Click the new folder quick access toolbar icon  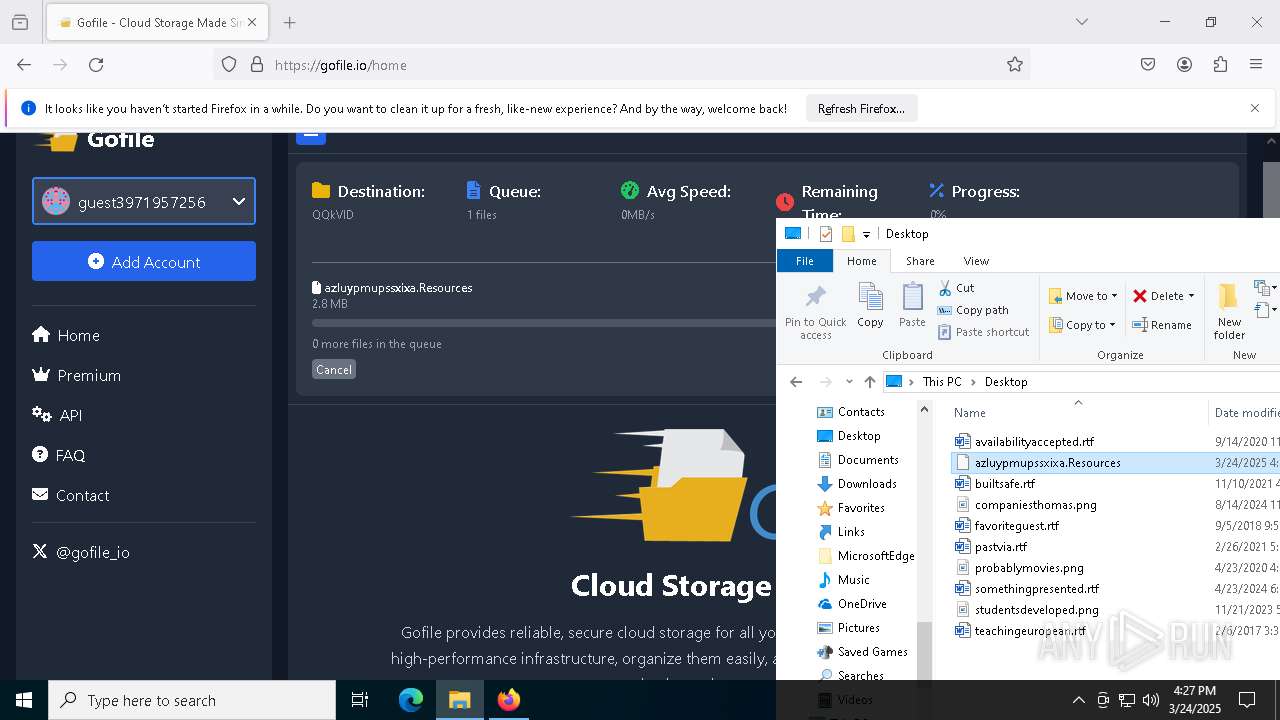pyautogui.click(x=848, y=234)
